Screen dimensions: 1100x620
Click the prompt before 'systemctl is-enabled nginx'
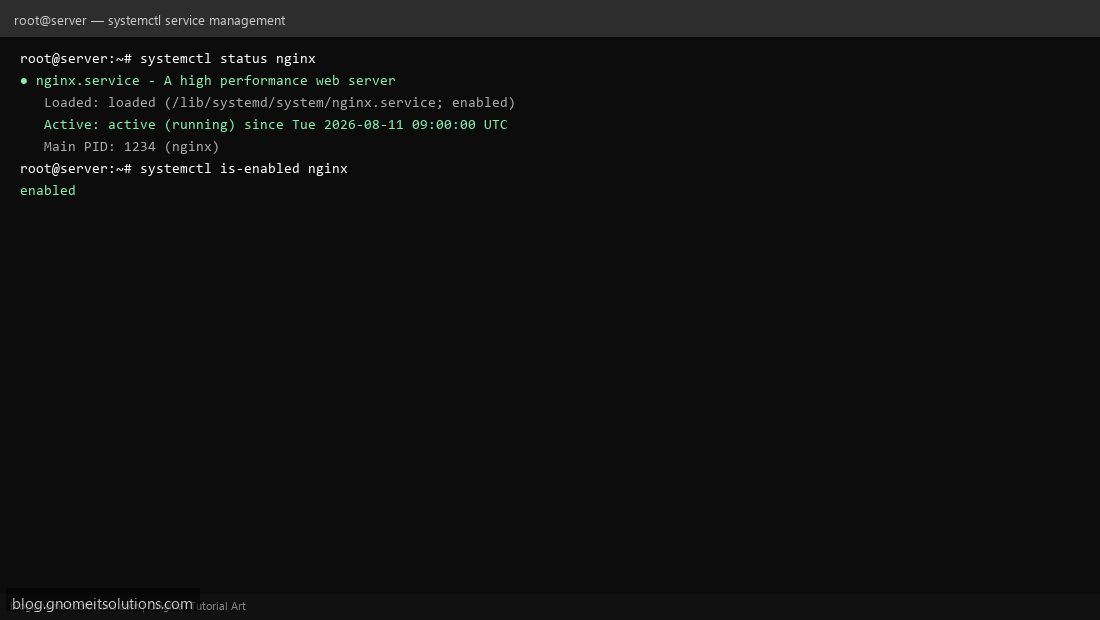tap(76, 168)
